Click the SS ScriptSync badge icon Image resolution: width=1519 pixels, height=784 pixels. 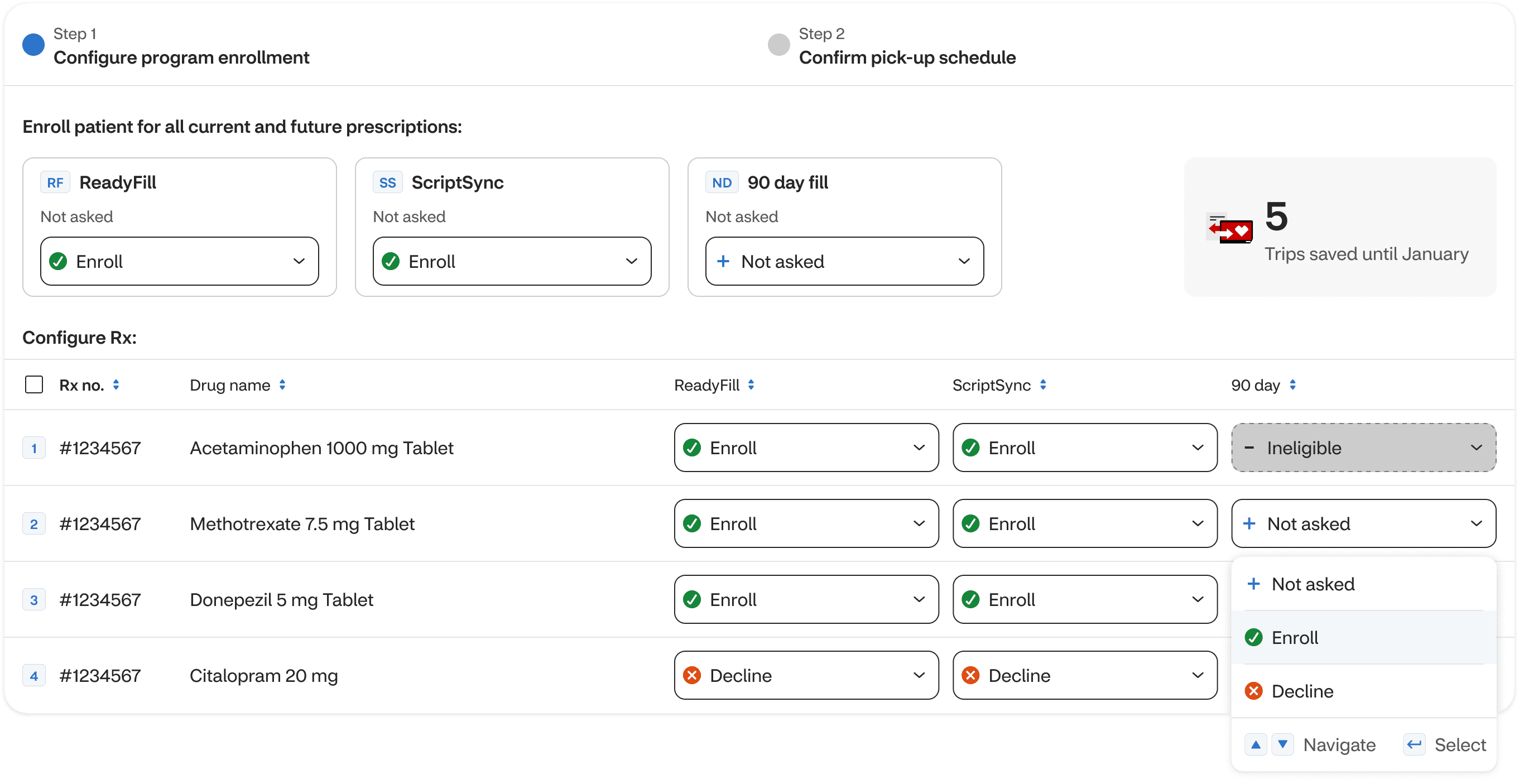(387, 182)
